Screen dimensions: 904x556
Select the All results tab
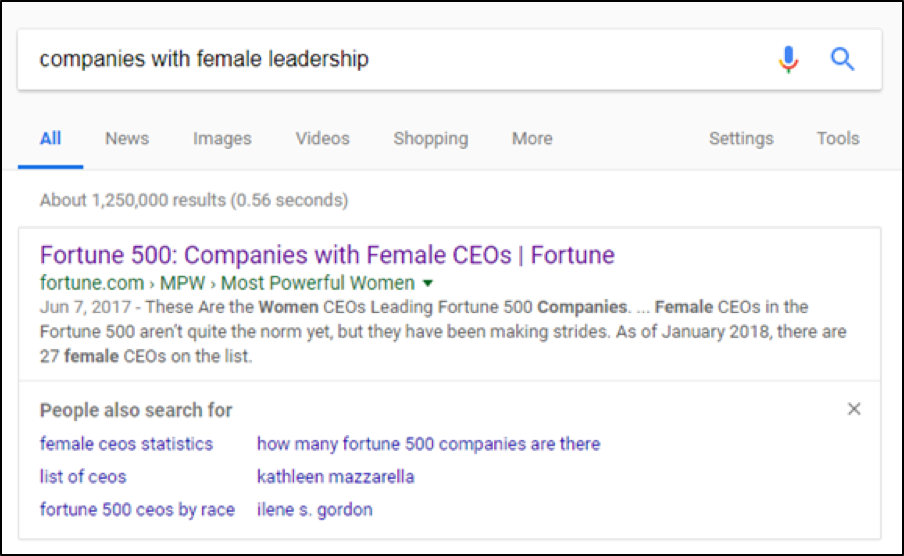(50, 138)
